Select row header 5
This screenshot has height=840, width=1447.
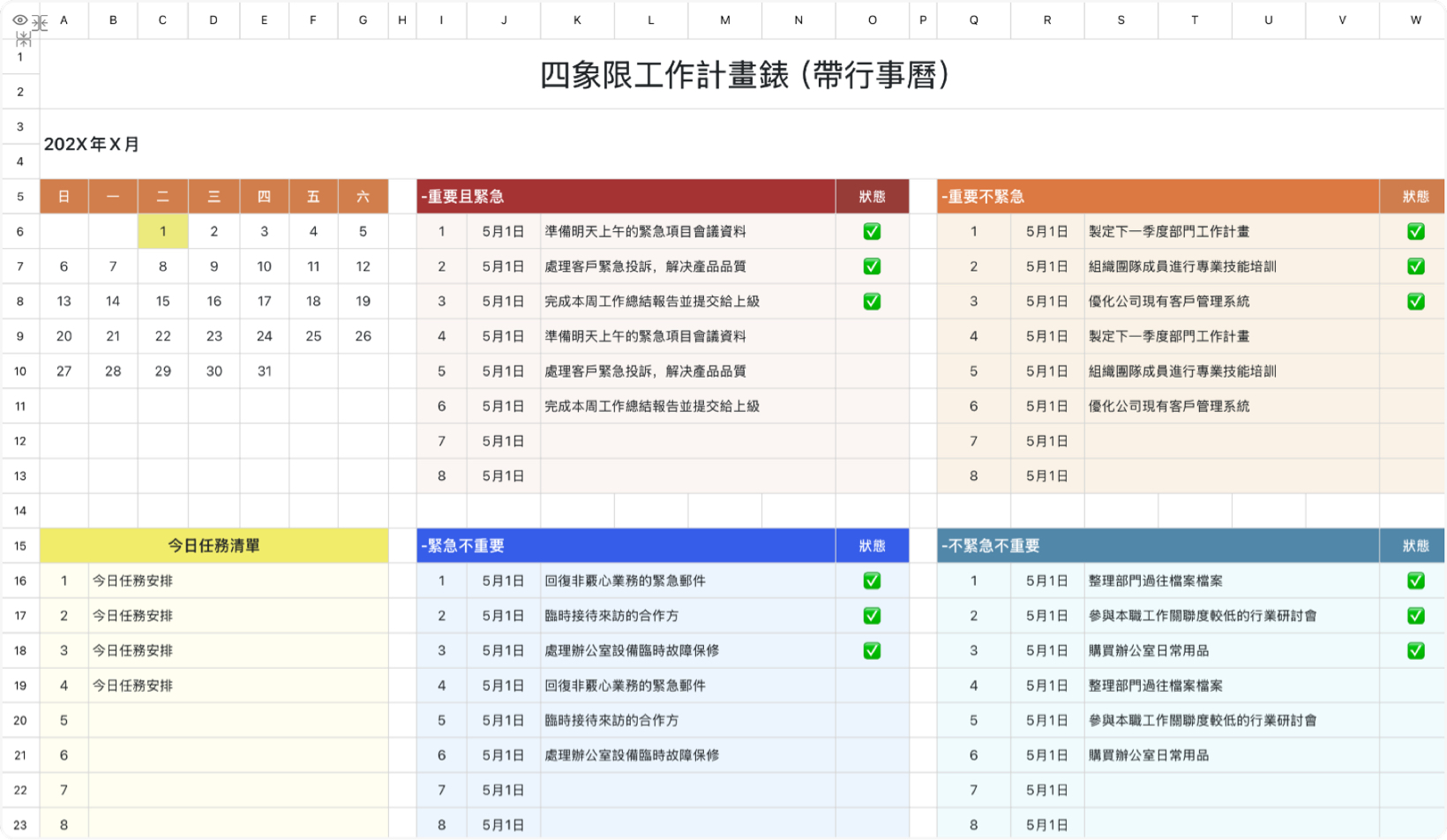click(x=20, y=197)
